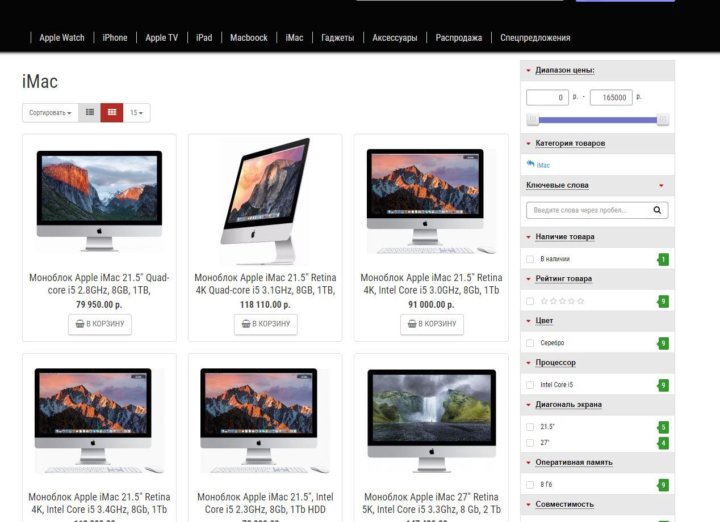Check the В наличии availability checkbox
This screenshot has width=720, height=522.
click(x=530, y=259)
